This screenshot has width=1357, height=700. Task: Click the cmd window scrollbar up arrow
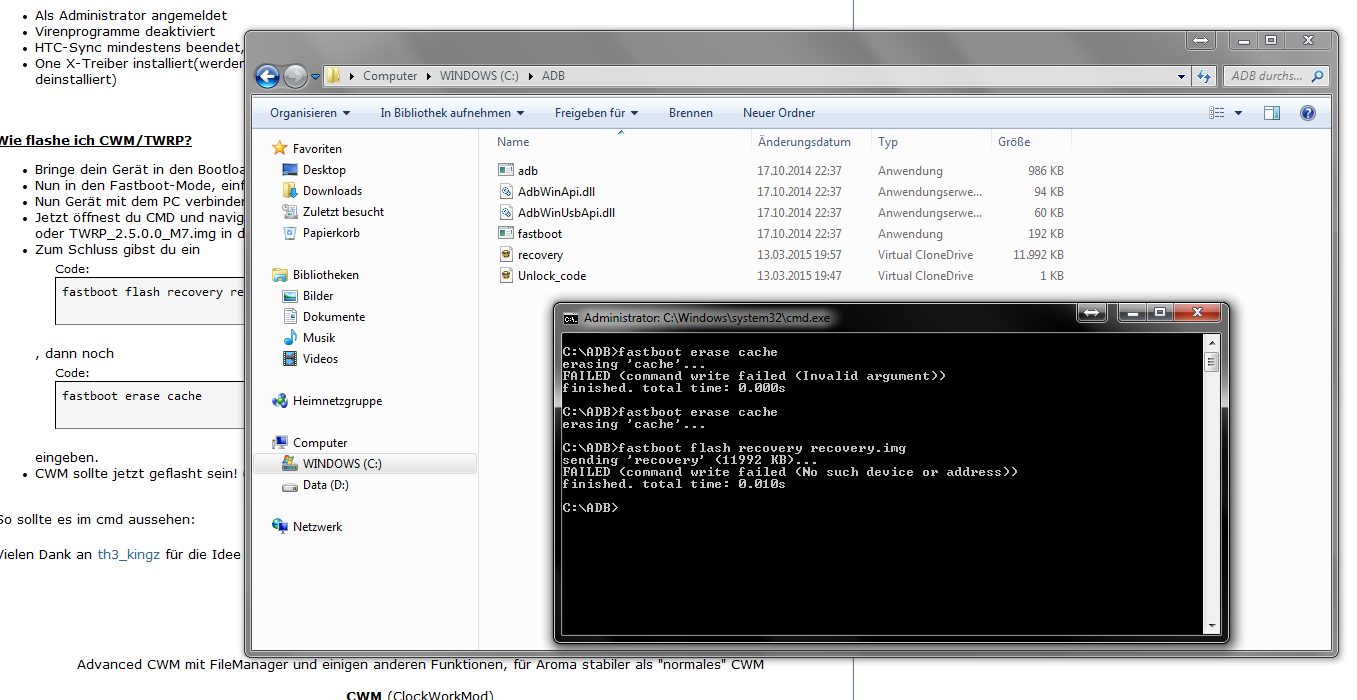click(1211, 342)
